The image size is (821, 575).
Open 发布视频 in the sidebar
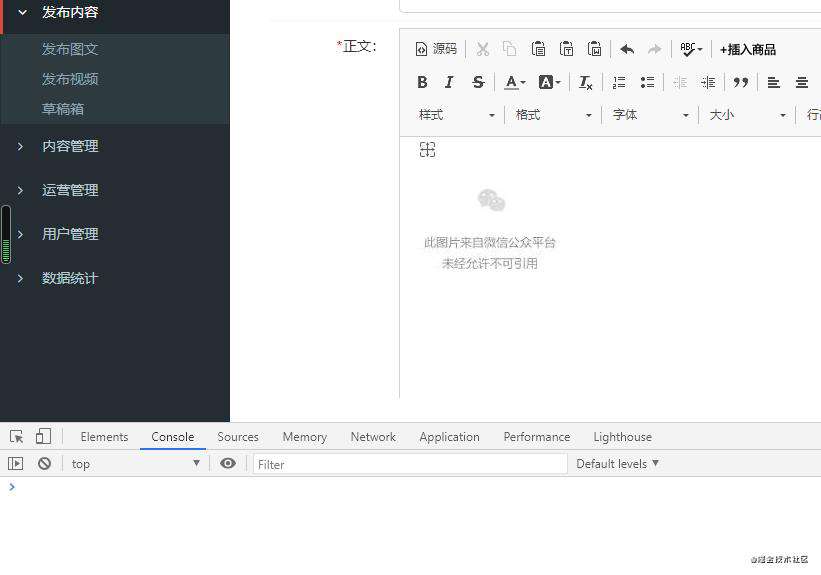point(70,79)
